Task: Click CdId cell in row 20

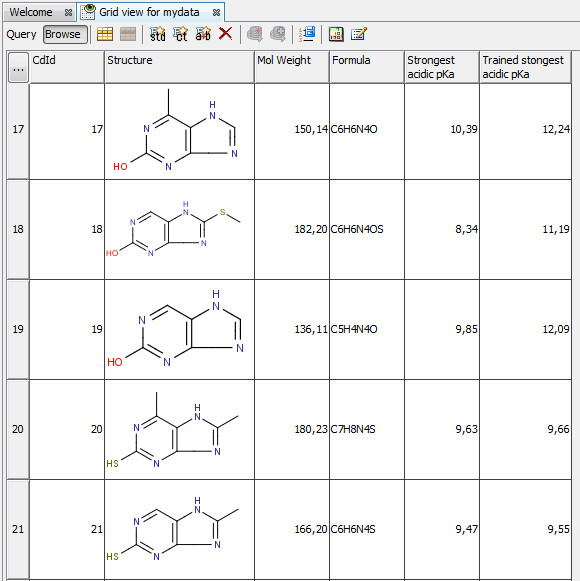Action: [x=67, y=430]
